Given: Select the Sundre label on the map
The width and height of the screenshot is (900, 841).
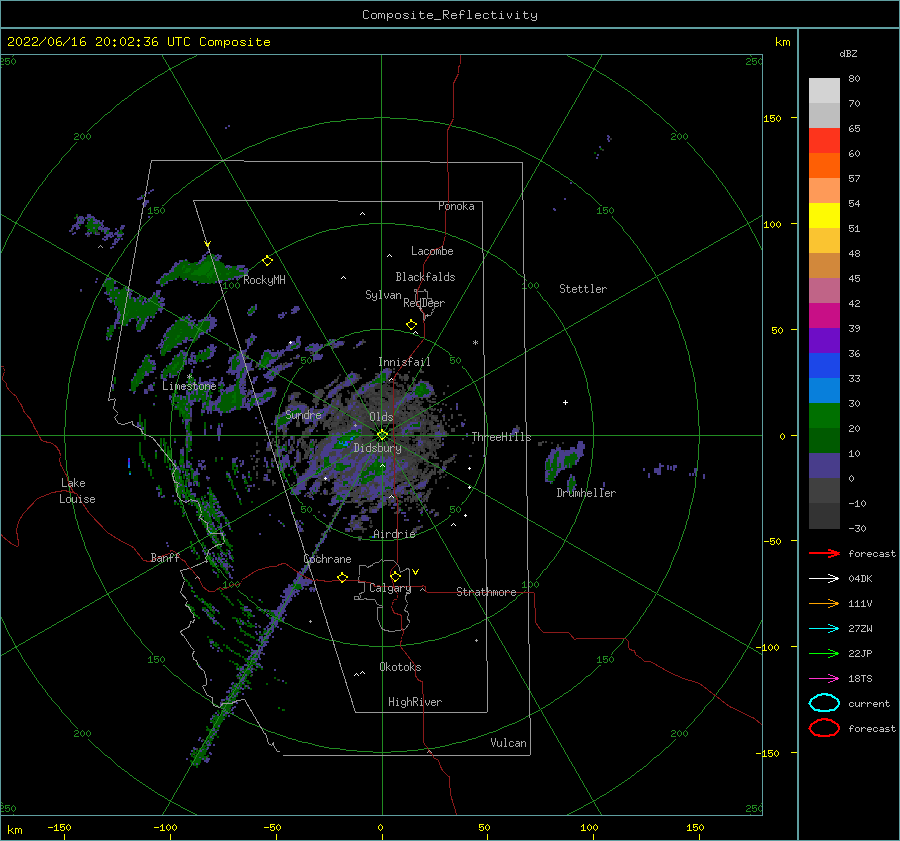Looking at the screenshot, I should pyautogui.click(x=303, y=414).
